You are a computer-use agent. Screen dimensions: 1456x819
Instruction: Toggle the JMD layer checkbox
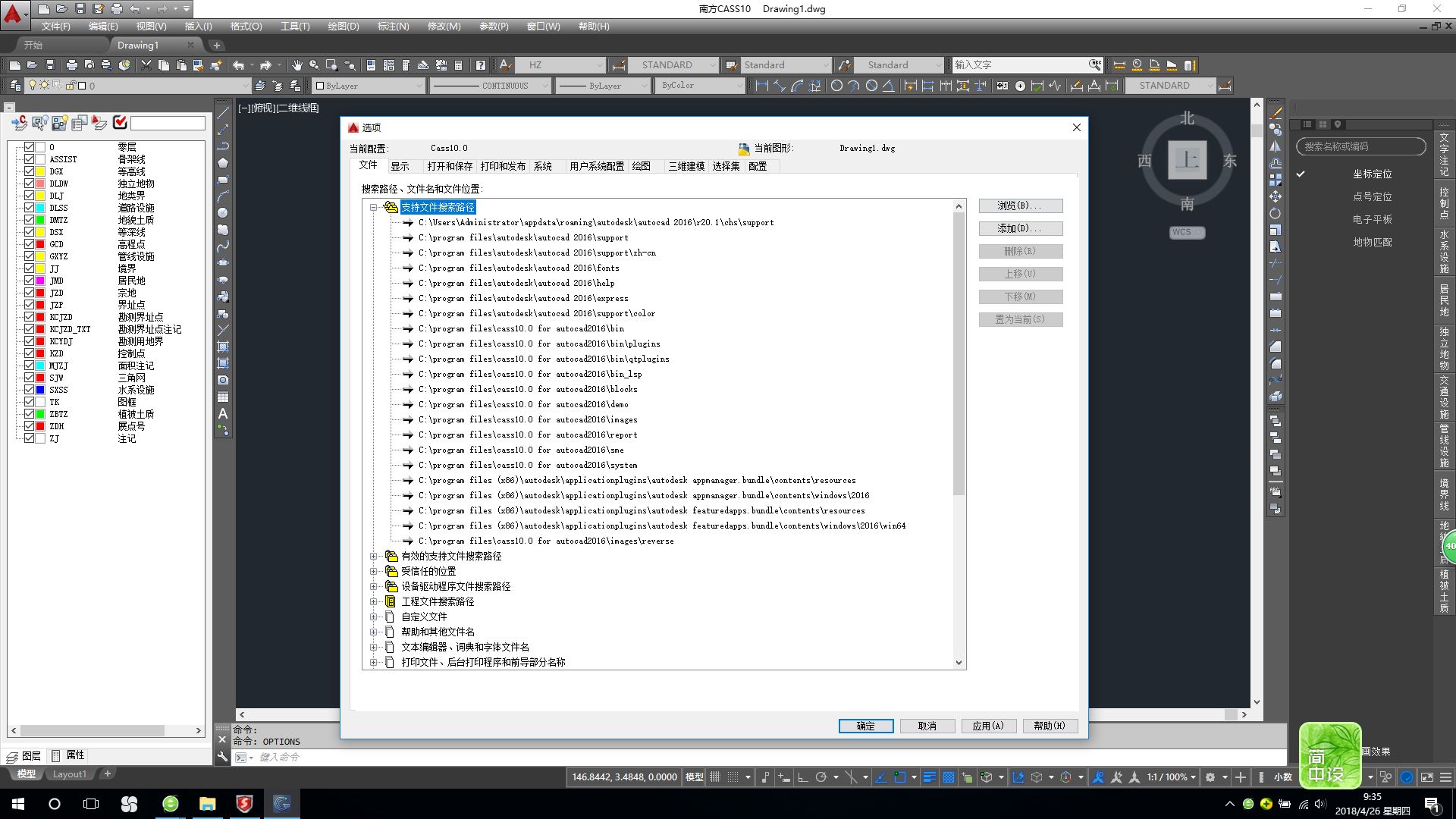tap(29, 281)
